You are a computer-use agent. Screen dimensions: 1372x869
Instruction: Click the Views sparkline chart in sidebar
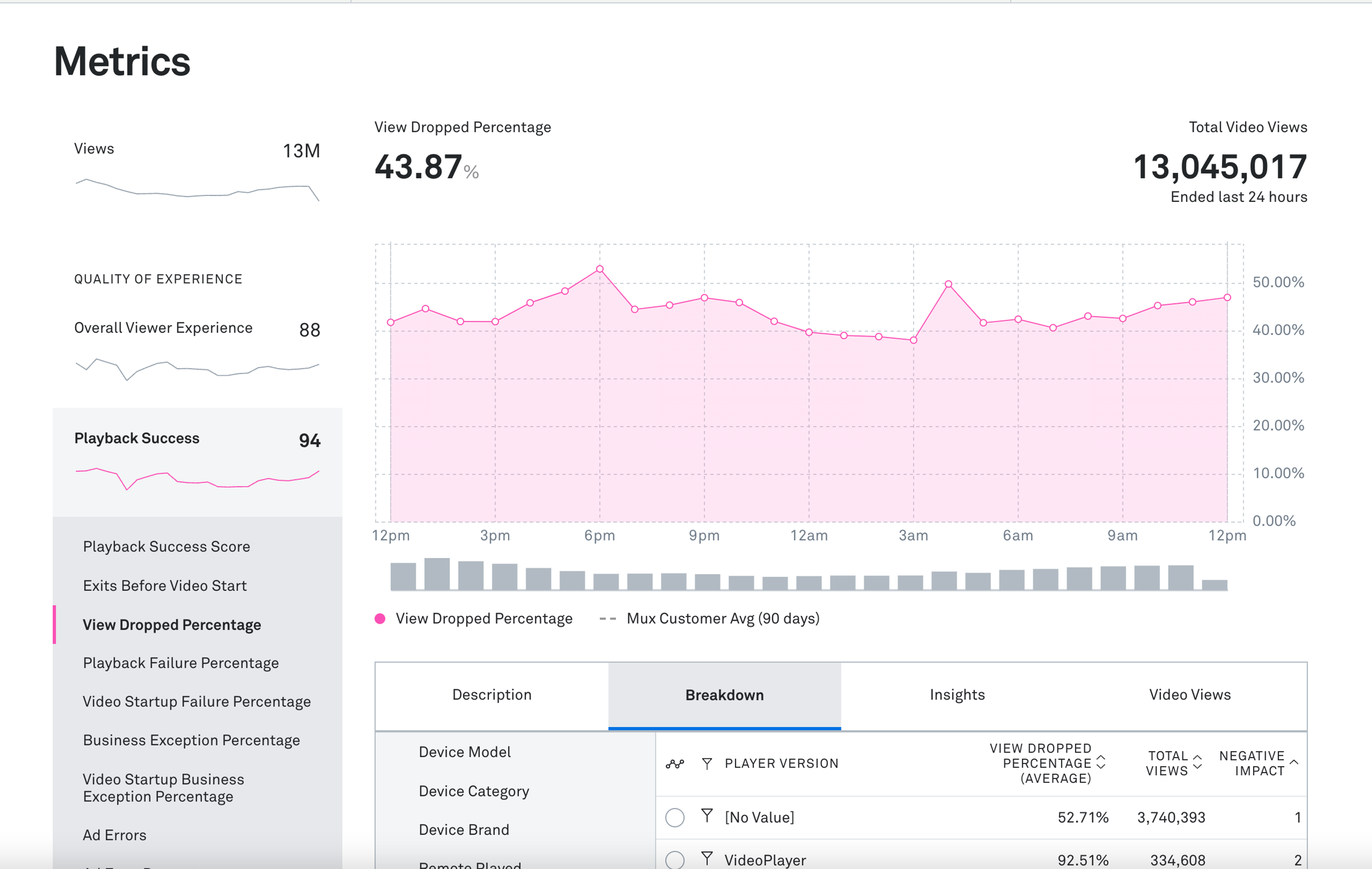coord(197,189)
